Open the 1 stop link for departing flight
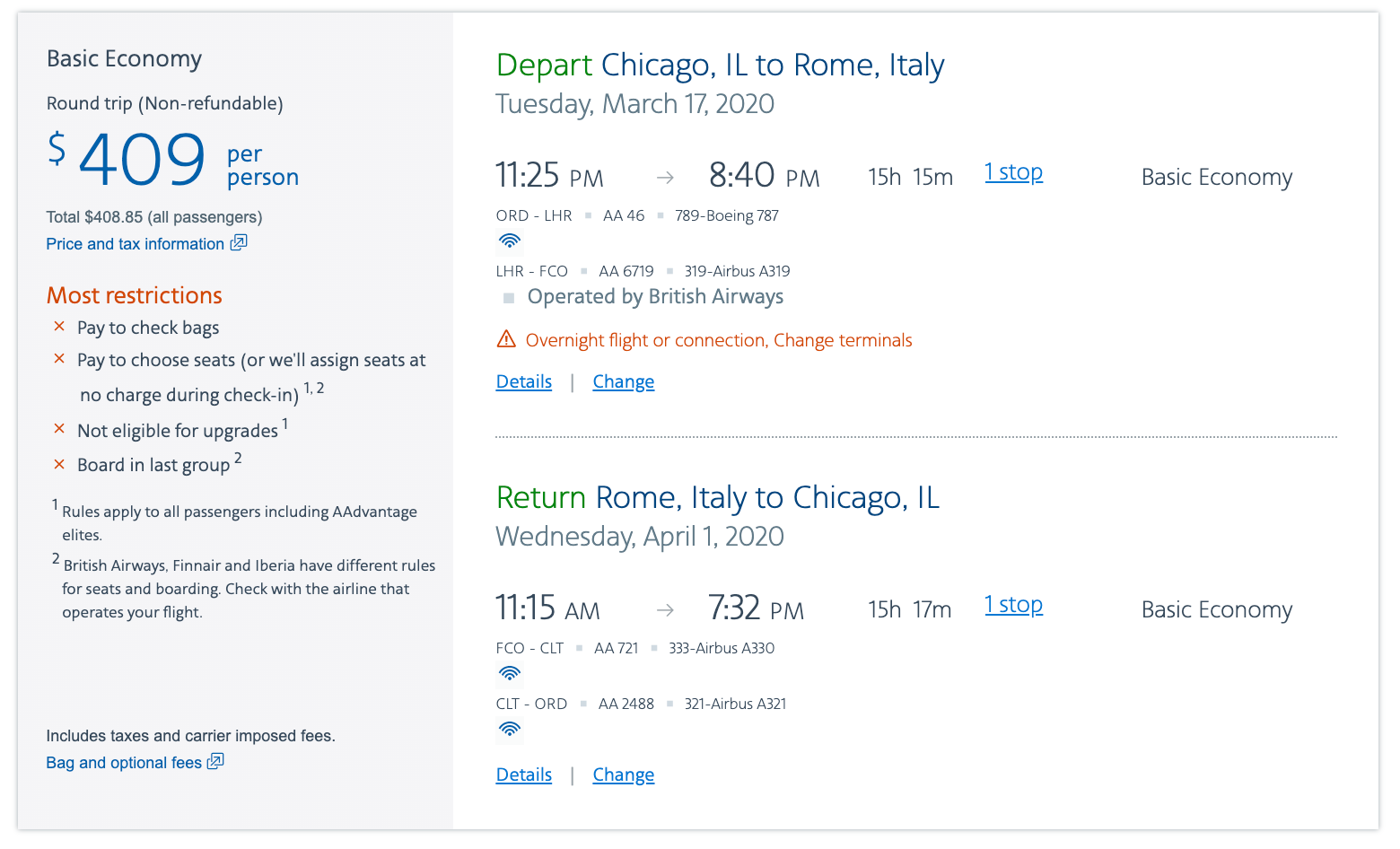This screenshot has width=1400, height=849. (1013, 172)
